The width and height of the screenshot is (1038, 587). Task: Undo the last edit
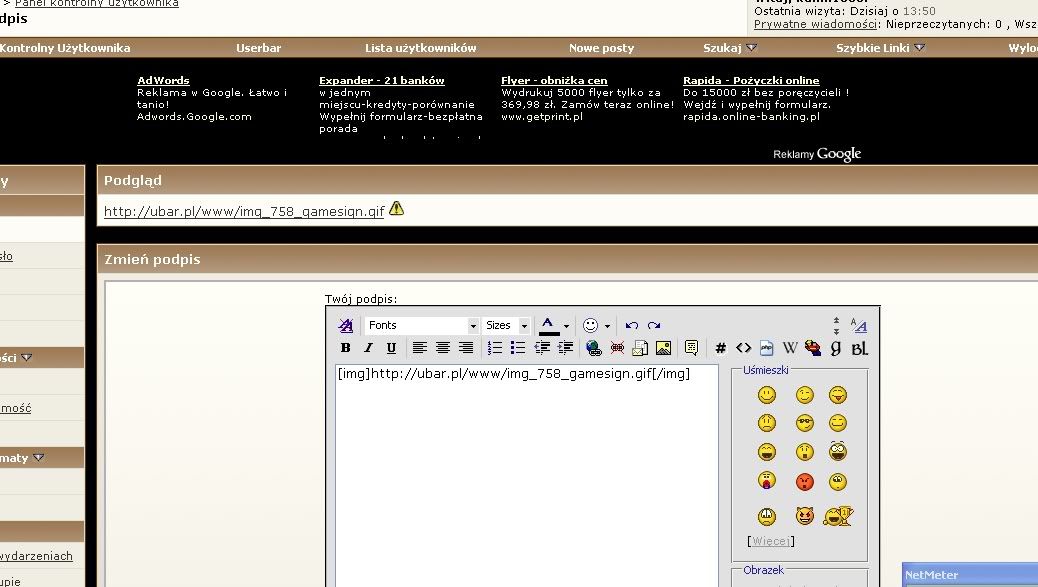[632, 325]
